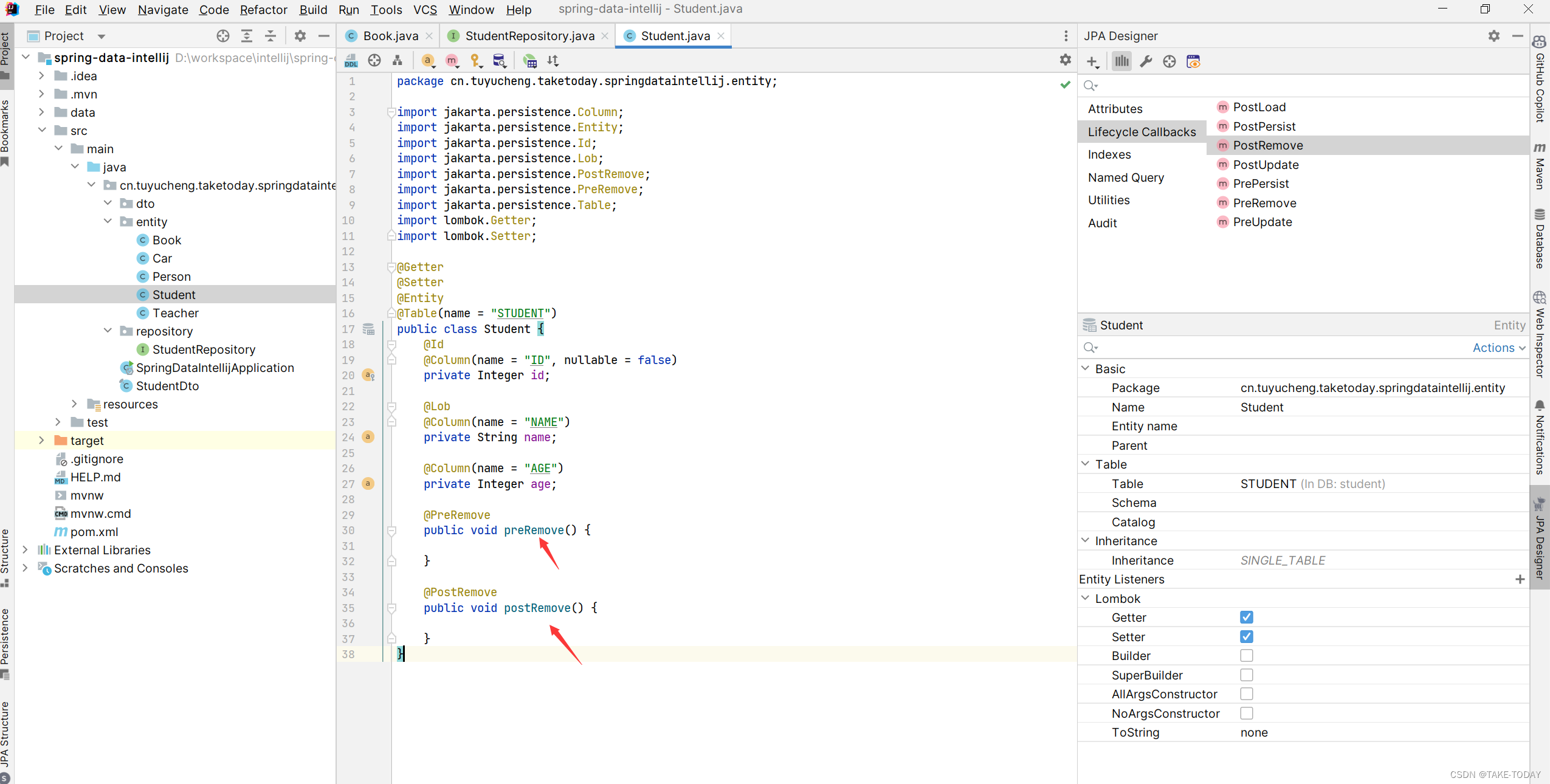Switch to the Book.java tab
This screenshot has height=784, width=1550.
pyautogui.click(x=390, y=36)
